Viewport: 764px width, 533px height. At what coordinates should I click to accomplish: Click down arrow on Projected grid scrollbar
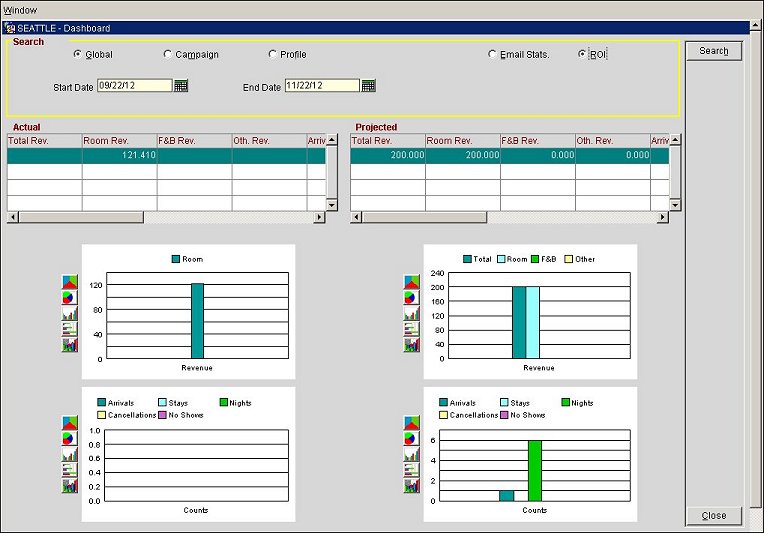click(x=675, y=205)
